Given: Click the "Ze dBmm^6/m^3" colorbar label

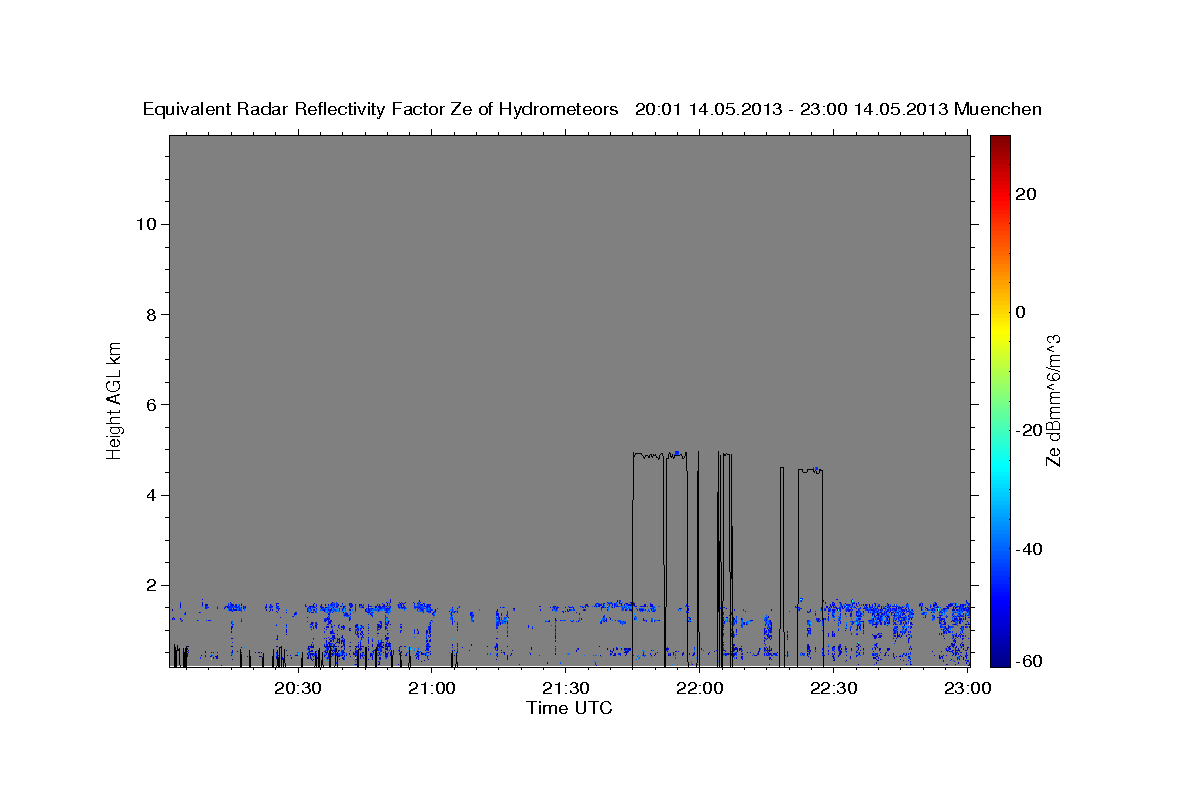Looking at the screenshot, I should click(1052, 400).
